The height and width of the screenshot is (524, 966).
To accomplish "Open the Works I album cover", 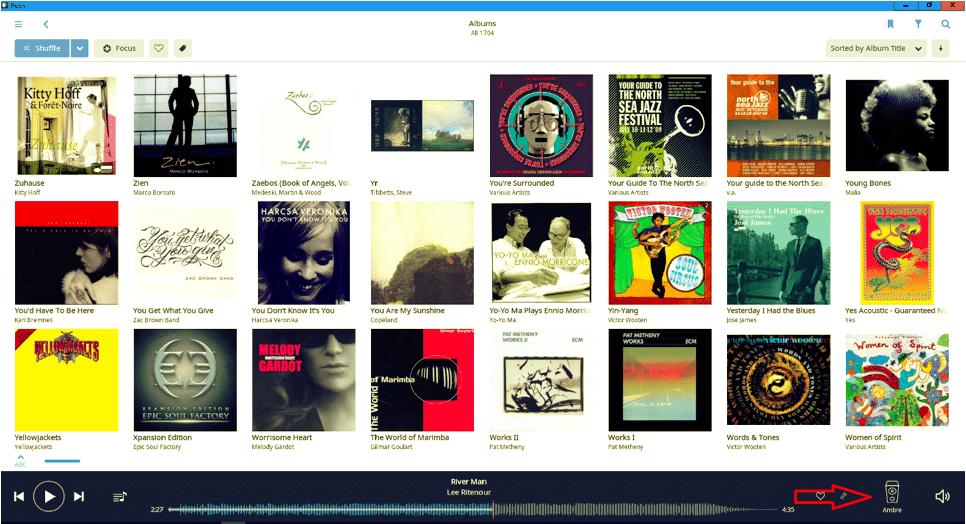I will pos(660,380).
